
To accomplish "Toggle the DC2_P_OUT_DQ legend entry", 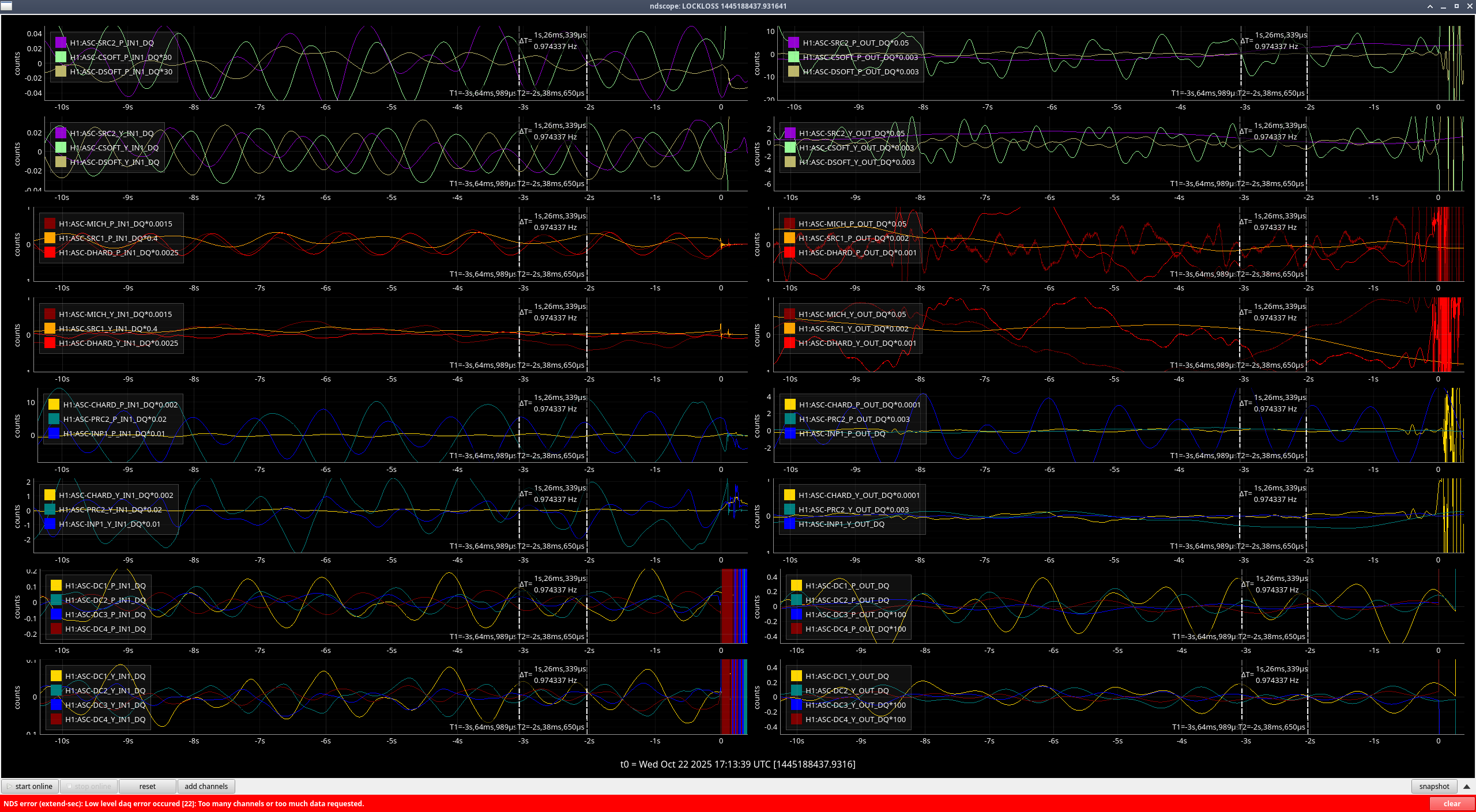I will (796, 600).
